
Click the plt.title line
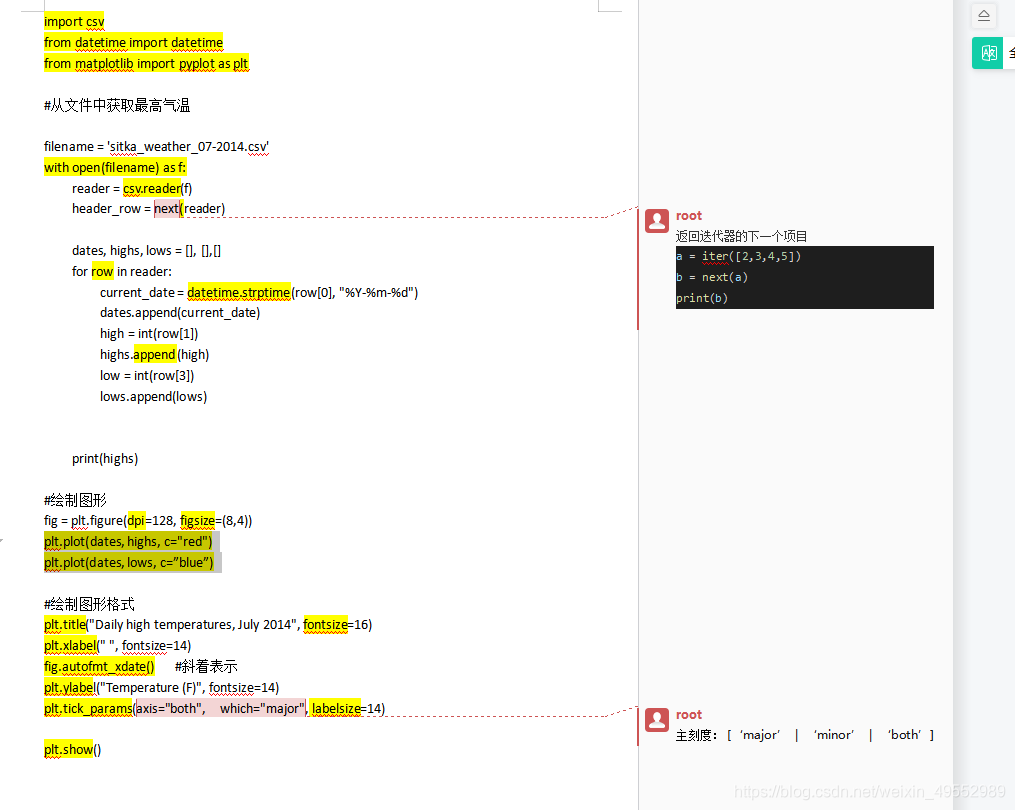(208, 625)
